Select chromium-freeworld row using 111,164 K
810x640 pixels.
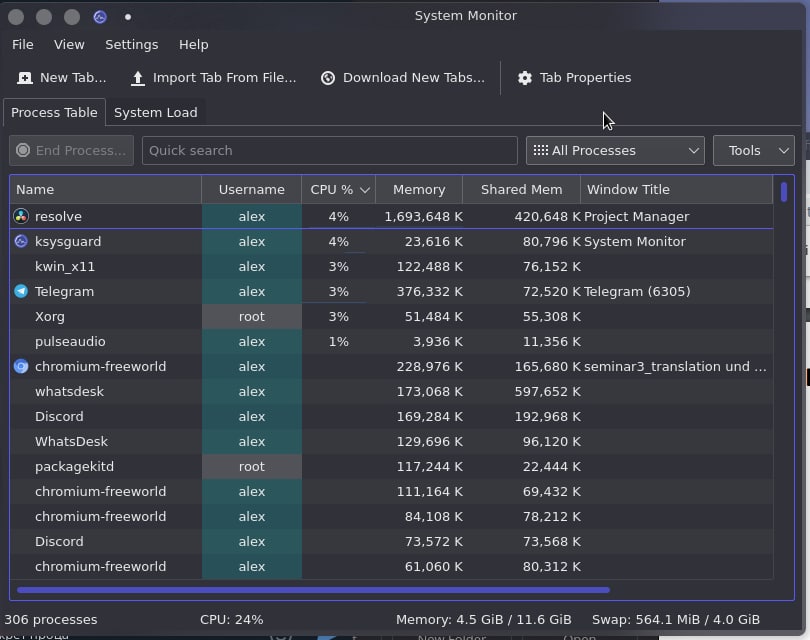(x=392, y=491)
